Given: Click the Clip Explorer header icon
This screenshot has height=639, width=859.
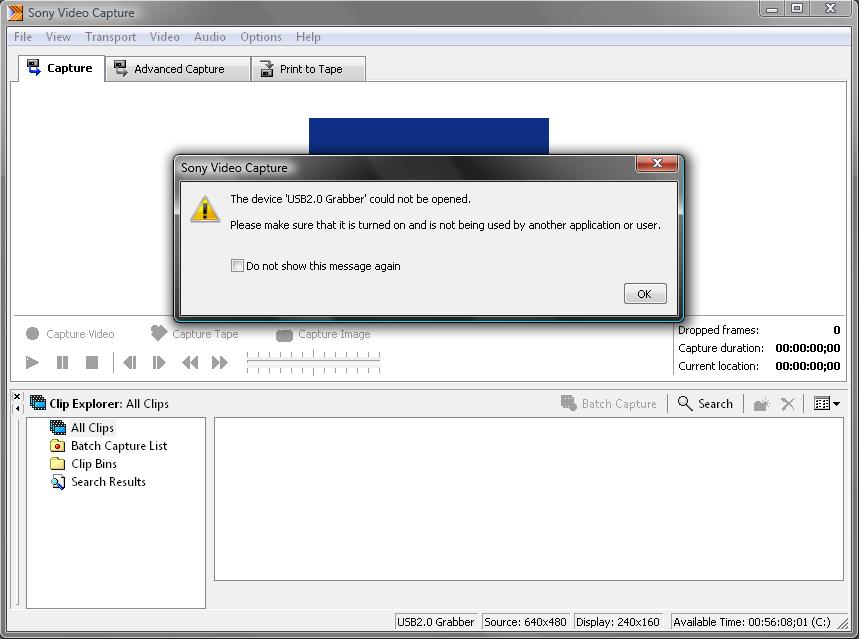Looking at the screenshot, I should point(38,403).
